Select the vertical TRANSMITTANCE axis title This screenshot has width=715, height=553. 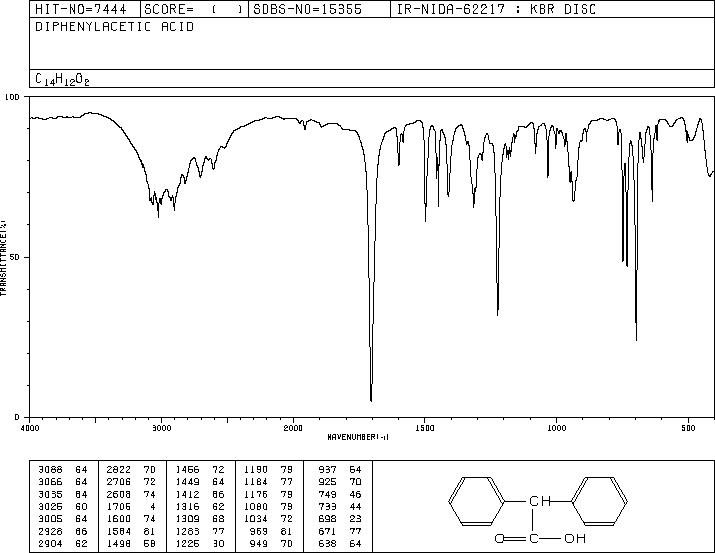[x=3, y=258]
